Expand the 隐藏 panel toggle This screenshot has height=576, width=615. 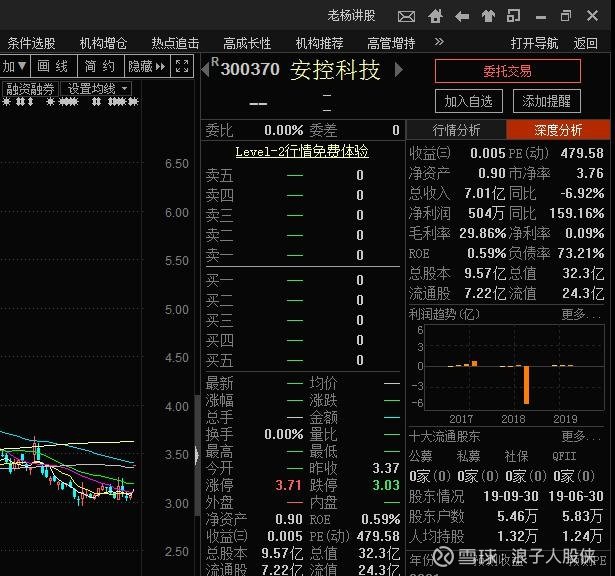click(x=147, y=66)
